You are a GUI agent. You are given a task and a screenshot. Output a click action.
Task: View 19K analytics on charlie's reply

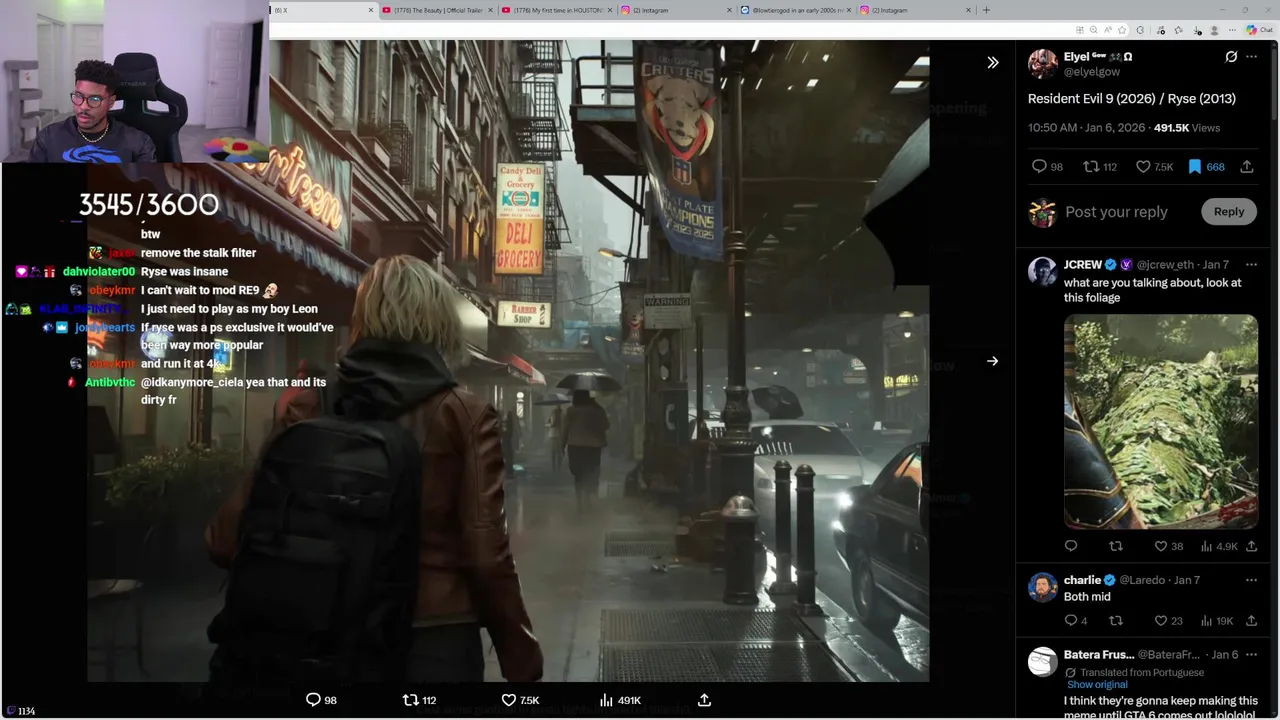coord(1216,621)
